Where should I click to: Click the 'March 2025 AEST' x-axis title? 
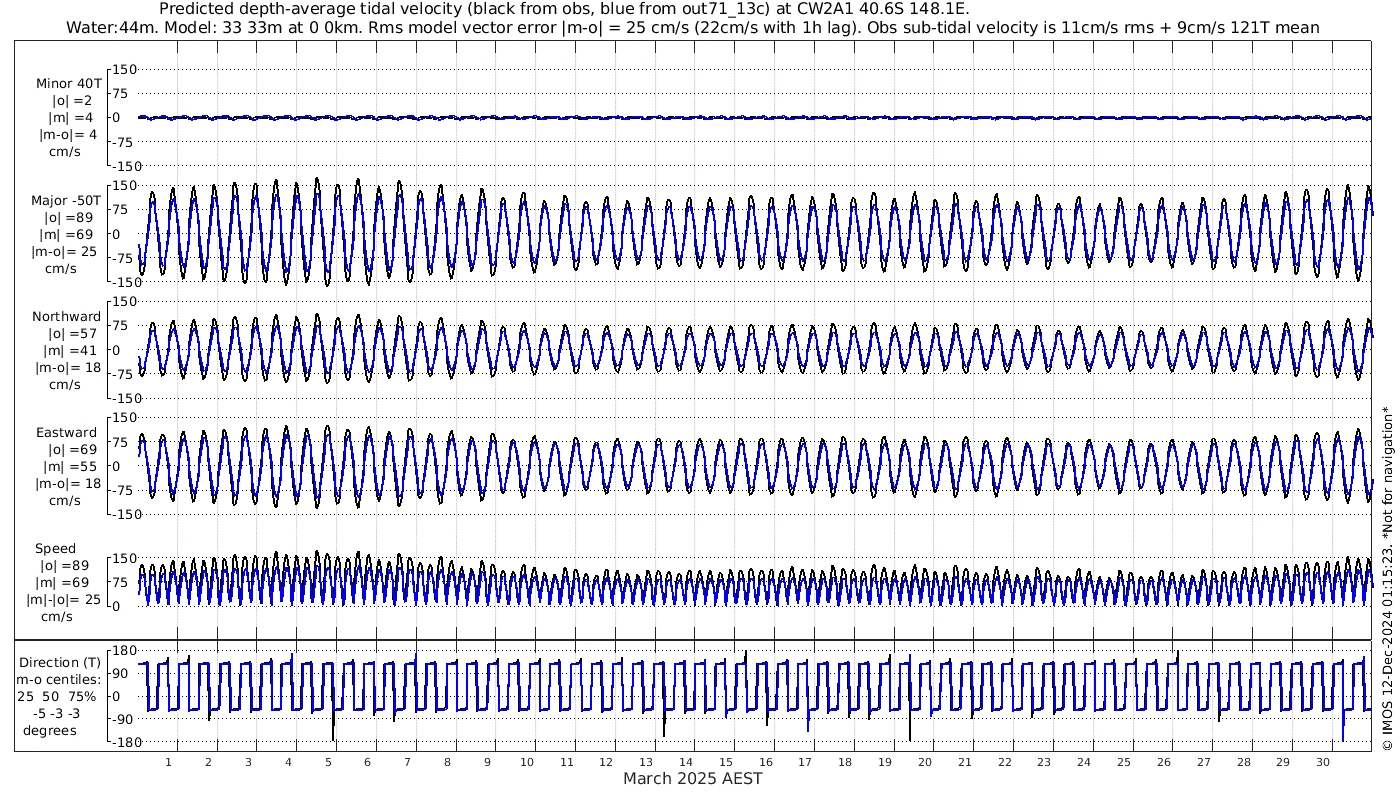[x=692, y=778]
